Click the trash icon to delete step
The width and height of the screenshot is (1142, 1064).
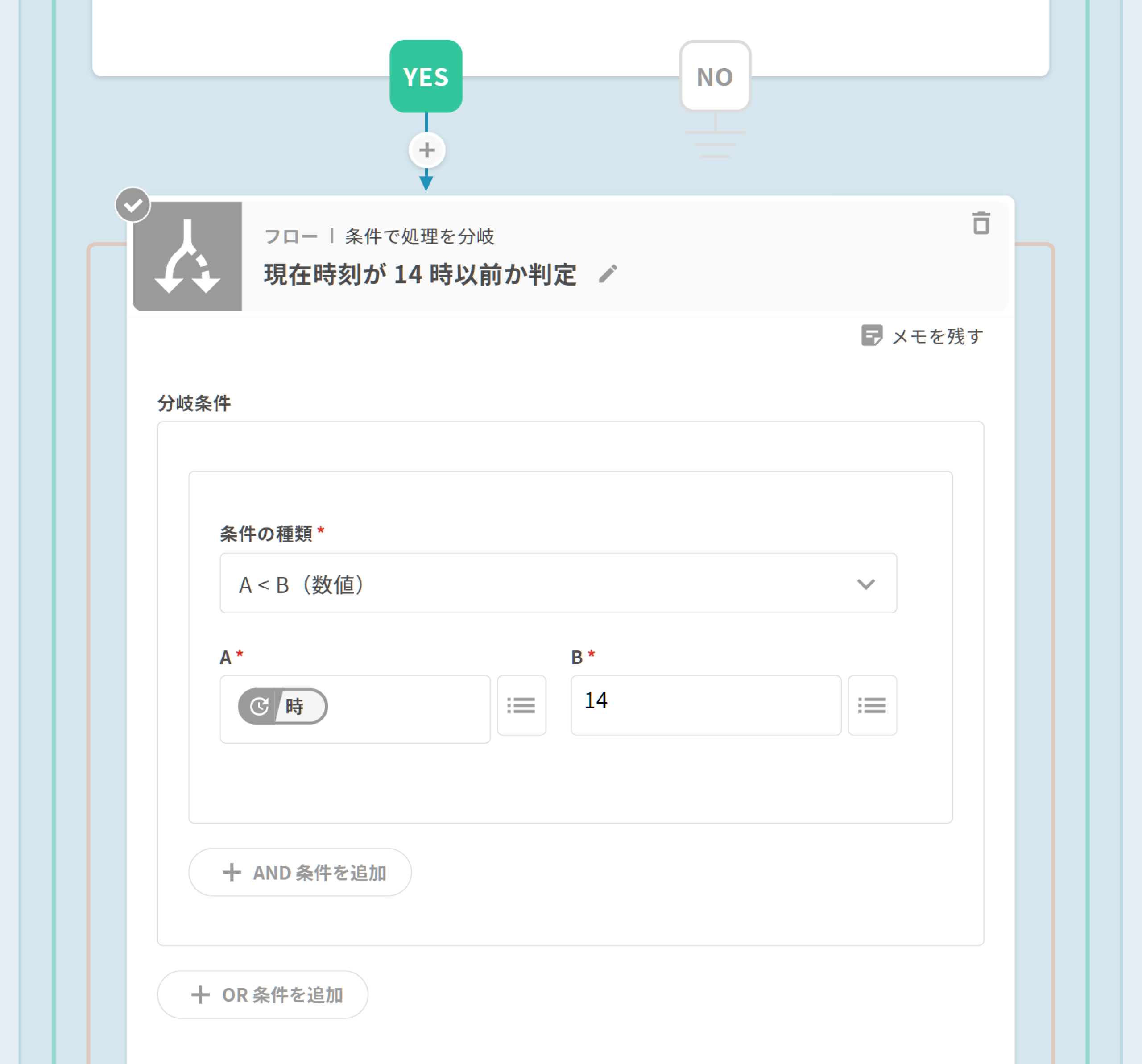pyautogui.click(x=981, y=223)
